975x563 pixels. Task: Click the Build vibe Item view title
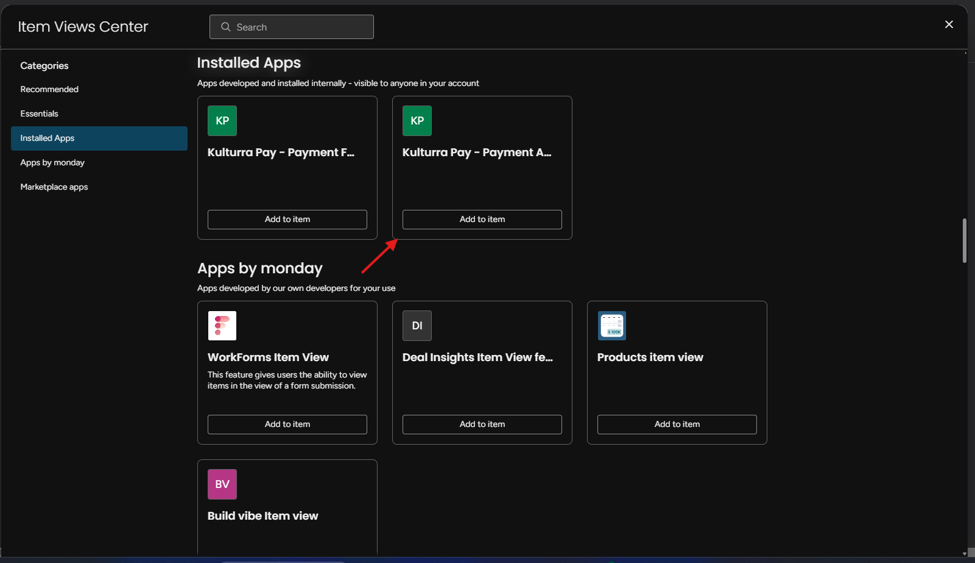(262, 516)
